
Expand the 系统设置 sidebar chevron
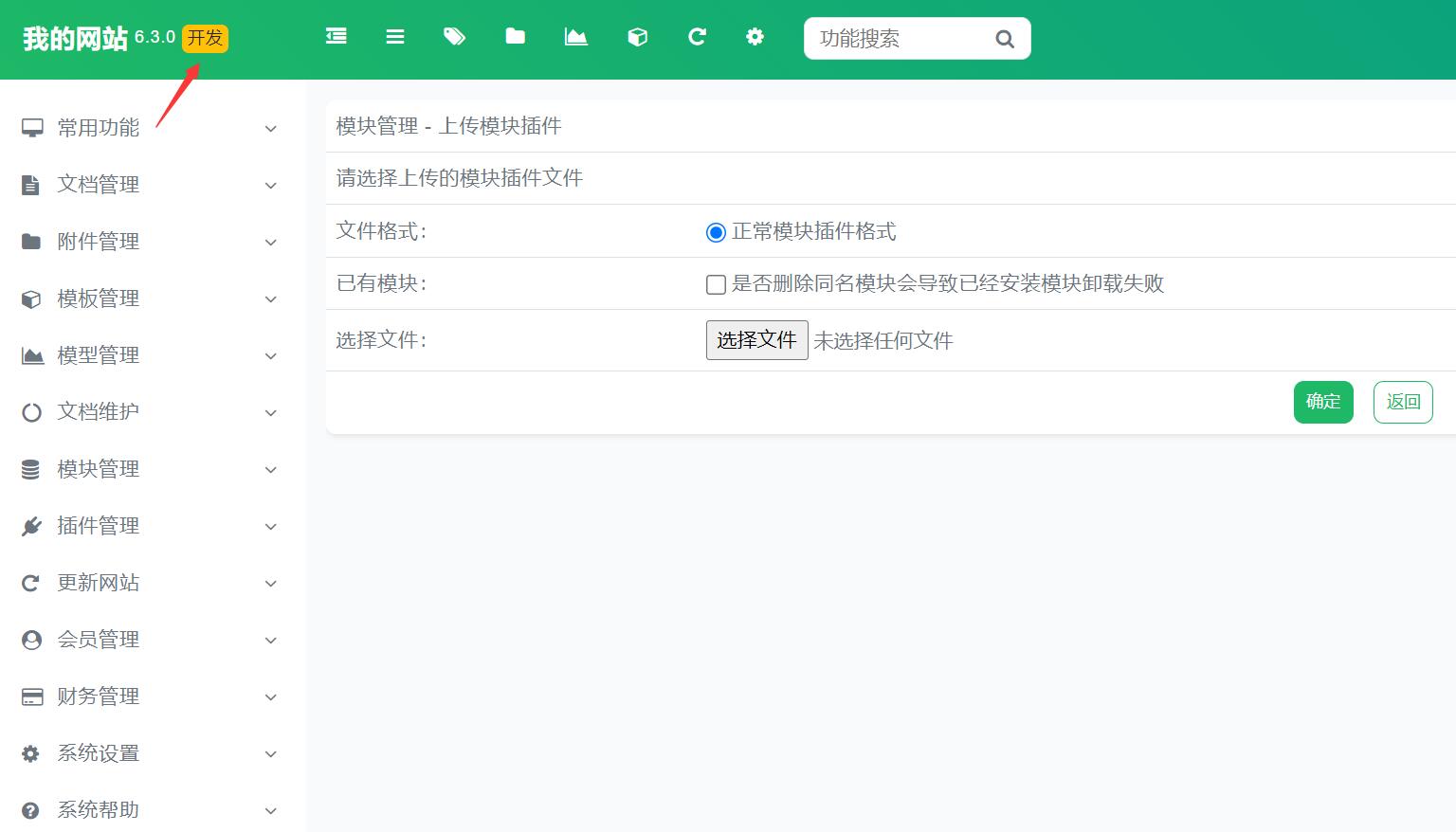click(270, 754)
